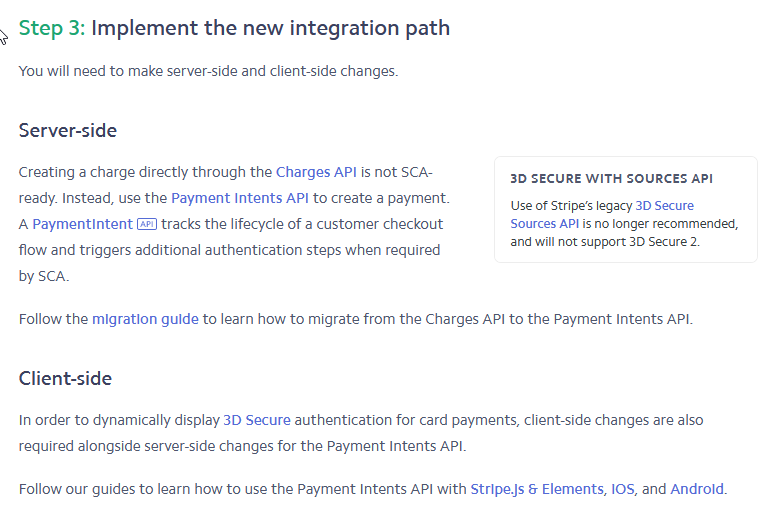Click the callout box body text about 3D Secure 2
The image size is (764, 524).
coord(624,224)
